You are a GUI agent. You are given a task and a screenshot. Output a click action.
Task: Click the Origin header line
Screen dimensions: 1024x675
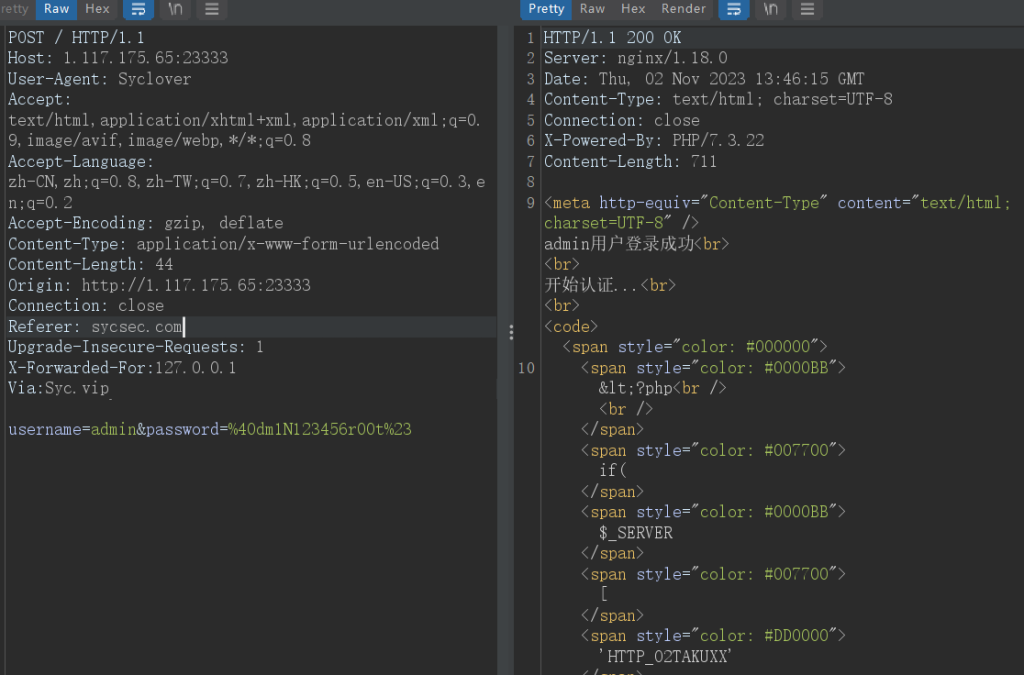(x=159, y=285)
